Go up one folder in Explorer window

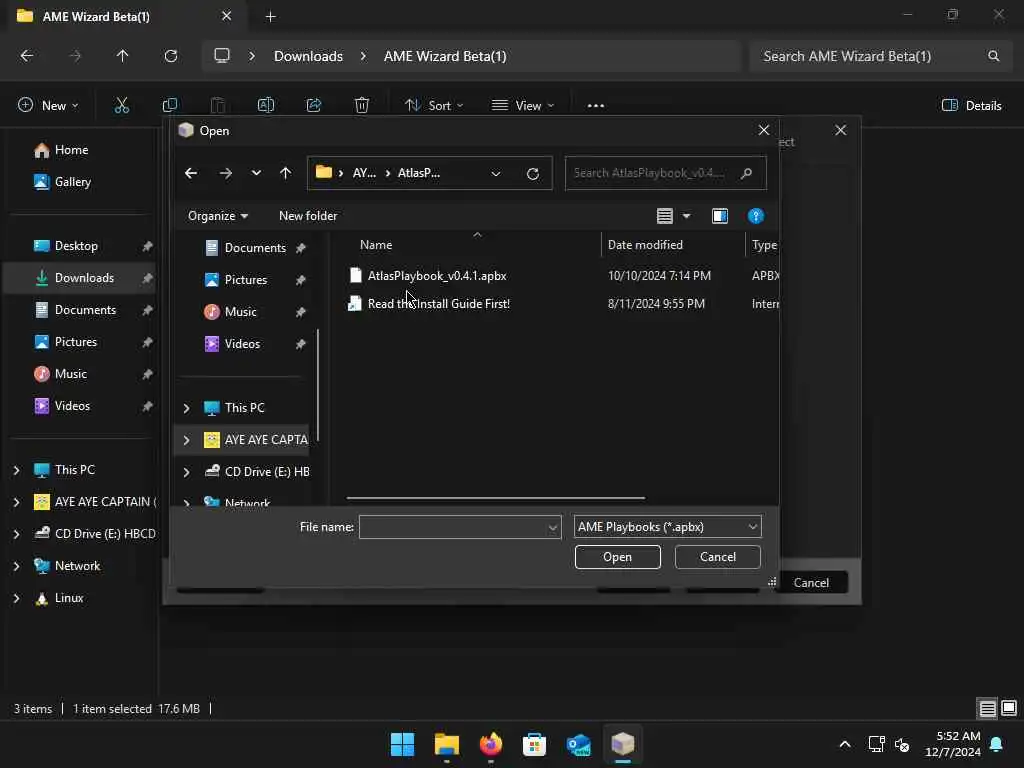[122, 56]
